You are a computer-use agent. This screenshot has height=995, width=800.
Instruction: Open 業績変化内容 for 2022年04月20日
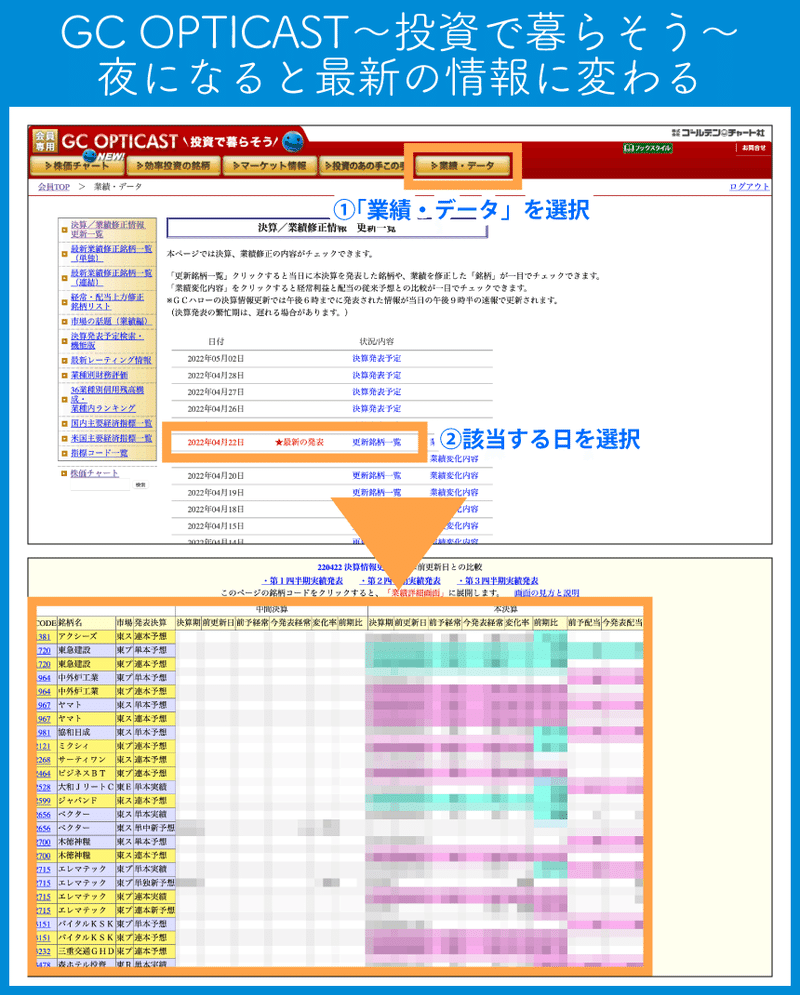(x=454, y=475)
